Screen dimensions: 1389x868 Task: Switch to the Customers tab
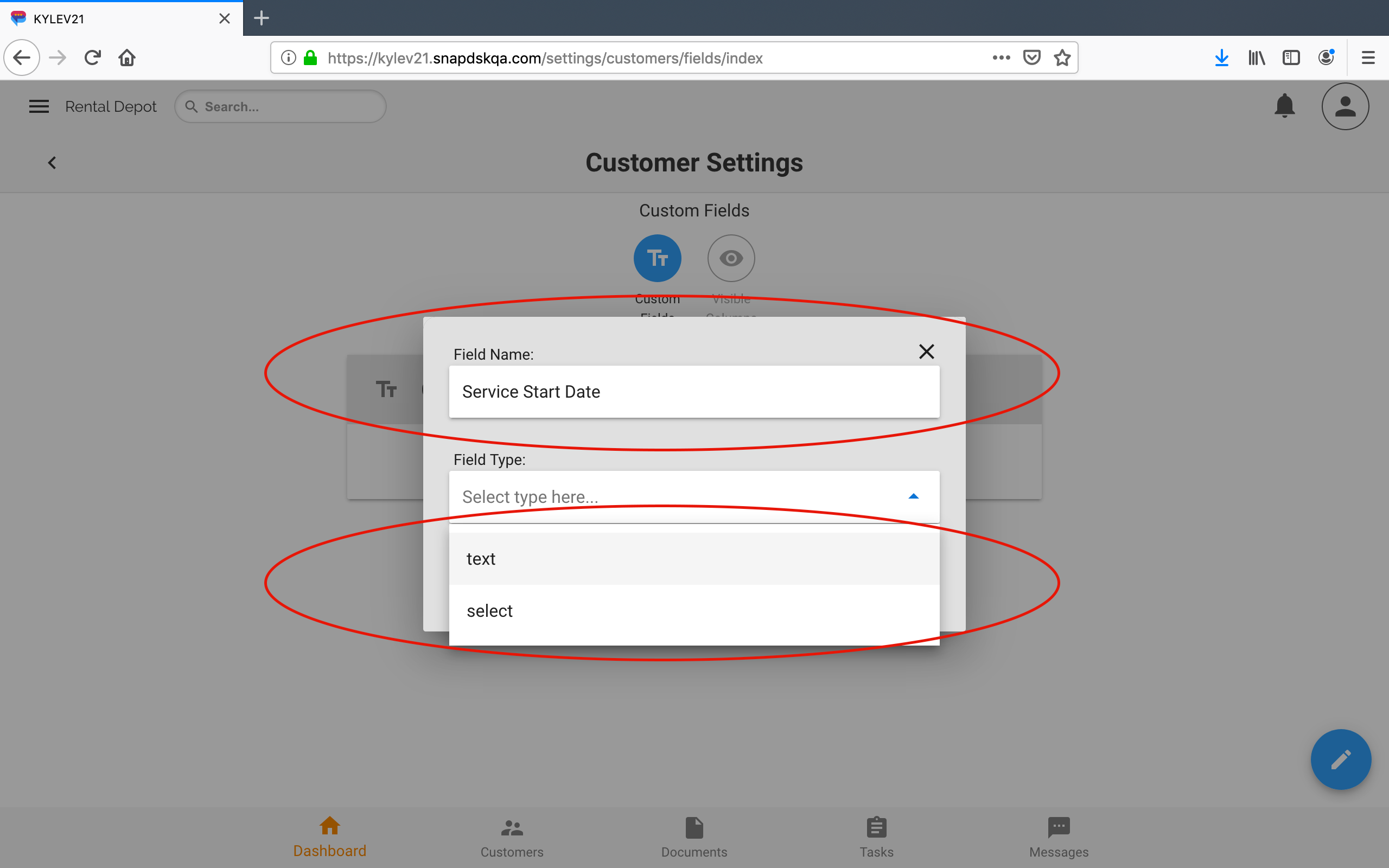(x=512, y=837)
